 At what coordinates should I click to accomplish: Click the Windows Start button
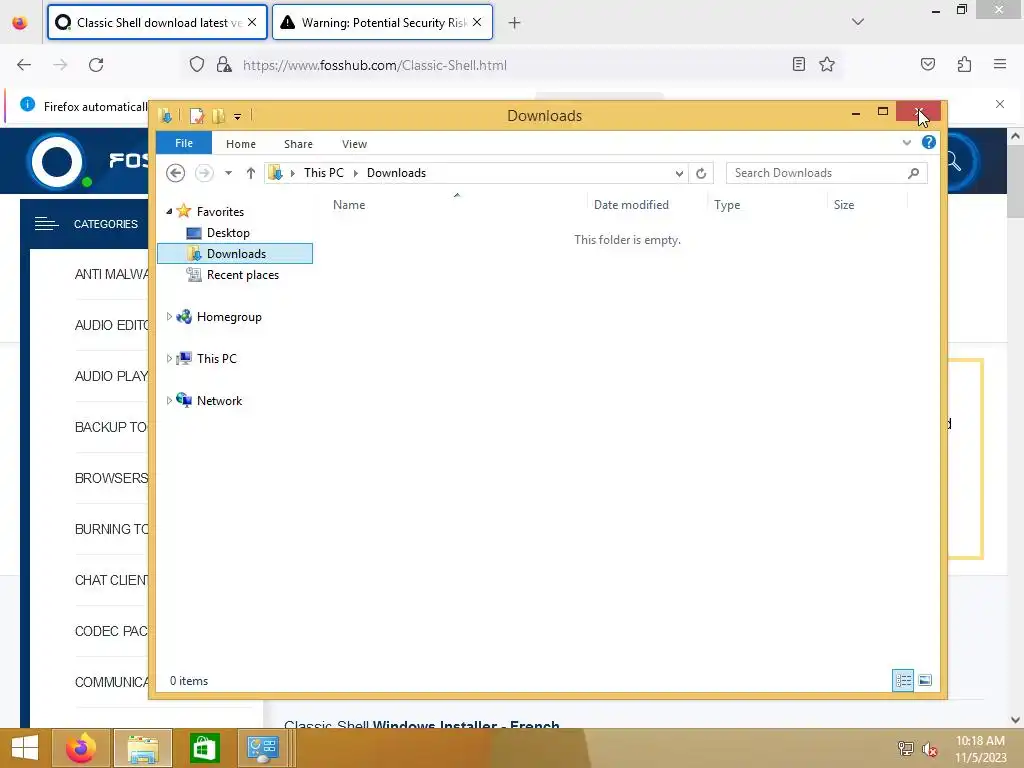click(25, 748)
